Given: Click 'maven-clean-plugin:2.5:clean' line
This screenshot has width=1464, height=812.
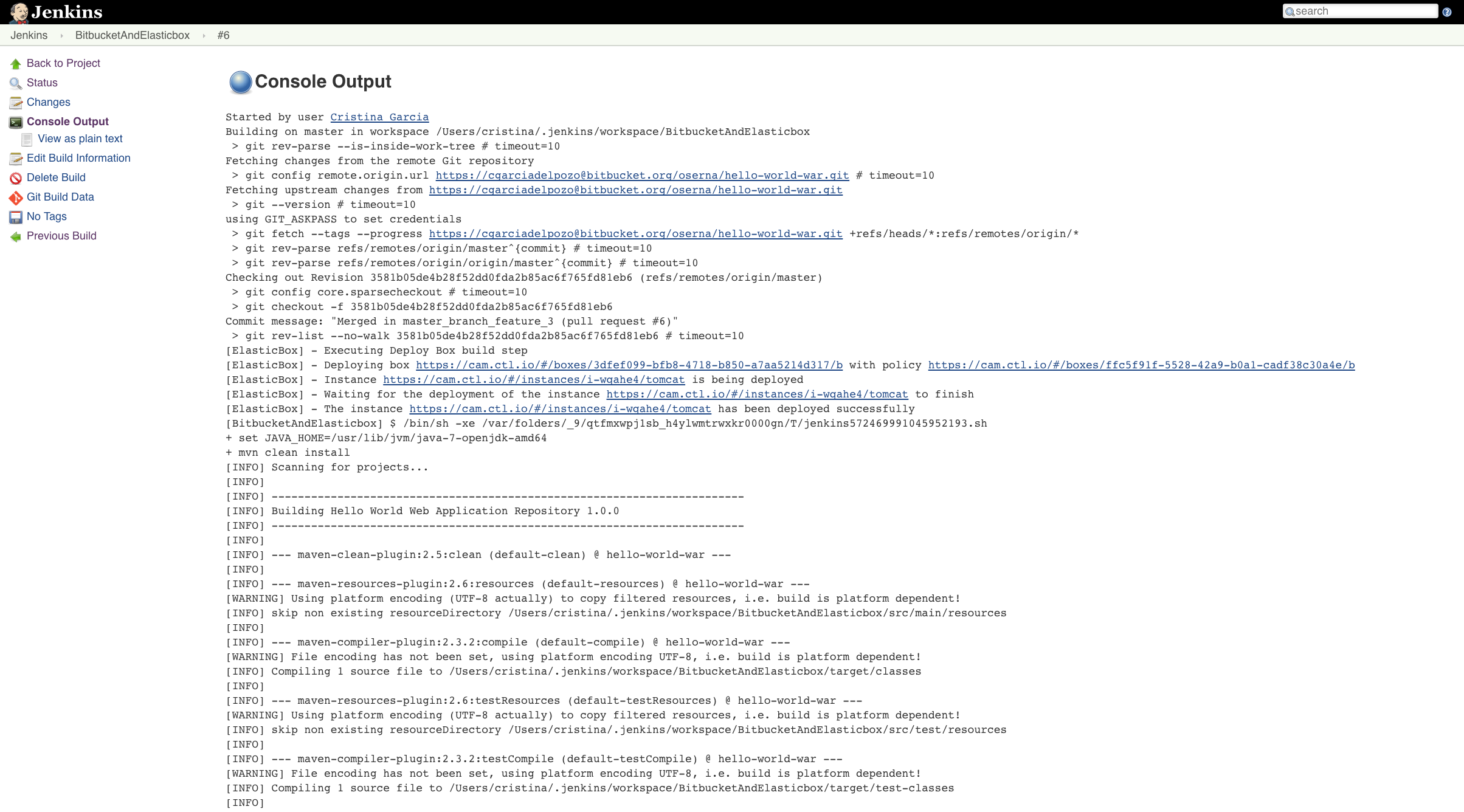Looking at the screenshot, I should (478, 554).
